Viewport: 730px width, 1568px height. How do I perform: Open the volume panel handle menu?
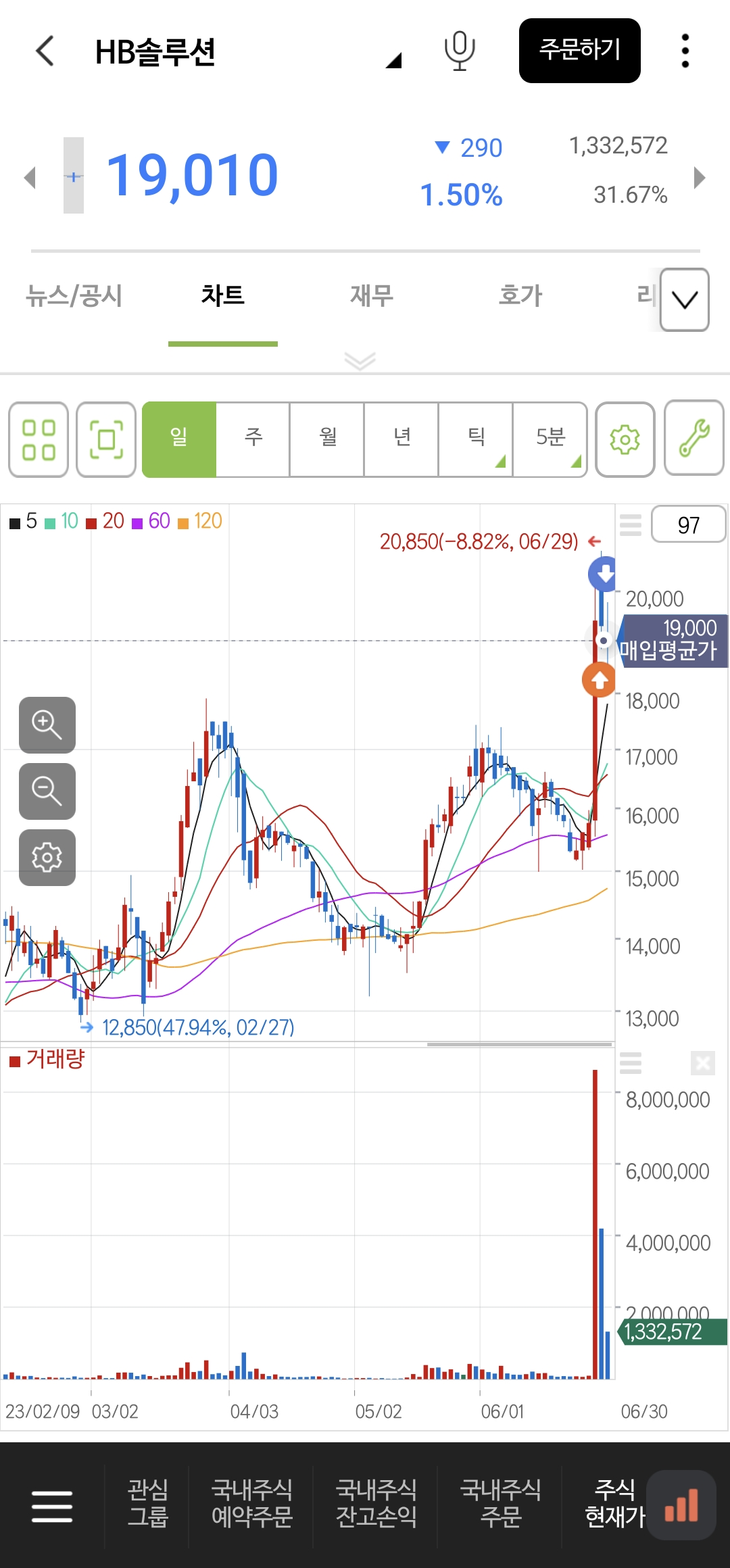click(631, 1064)
